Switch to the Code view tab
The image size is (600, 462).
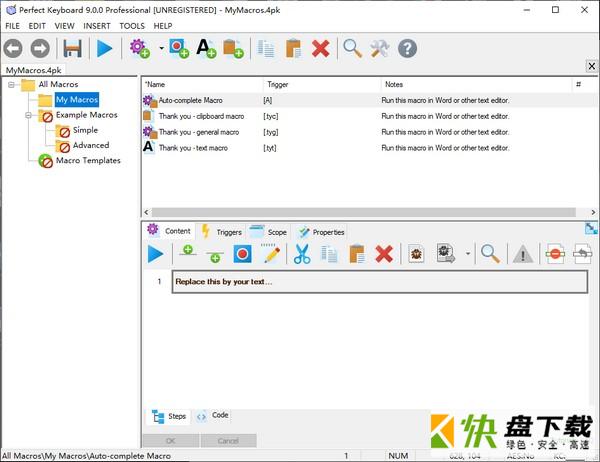point(213,415)
